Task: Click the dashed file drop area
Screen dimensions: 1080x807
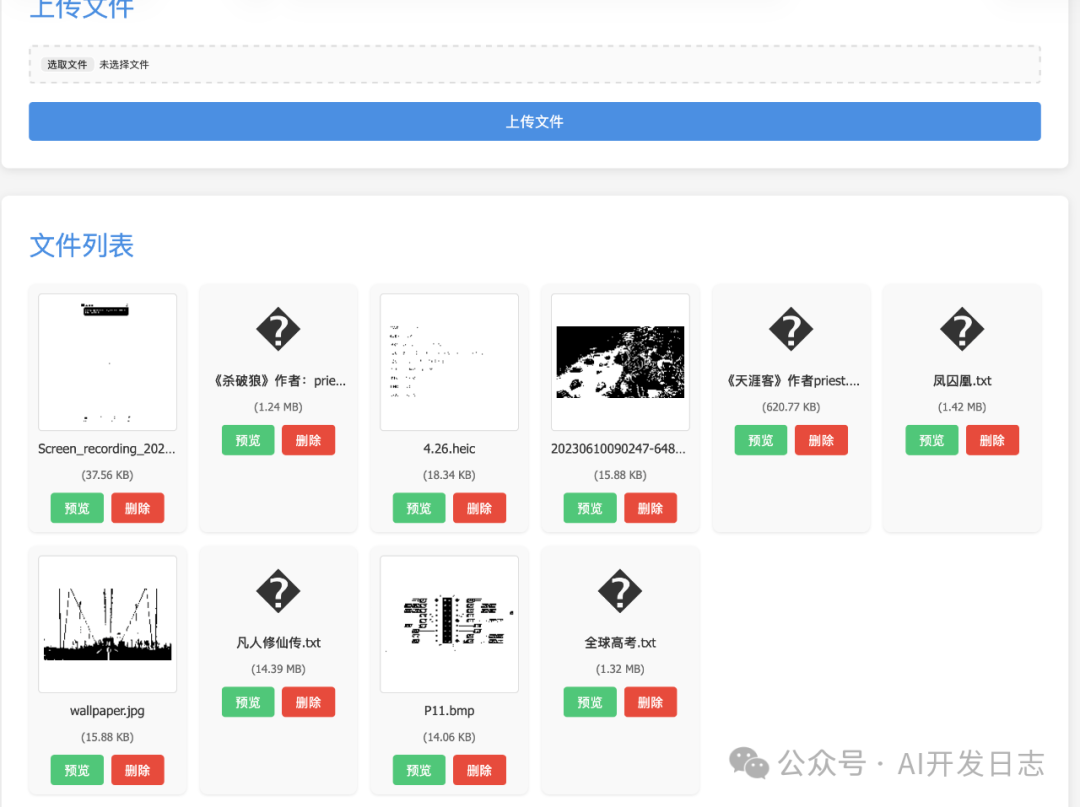Action: coord(534,64)
